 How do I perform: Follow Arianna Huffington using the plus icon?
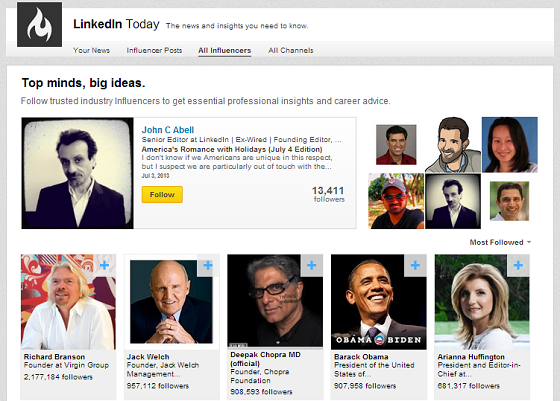point(519,265)
